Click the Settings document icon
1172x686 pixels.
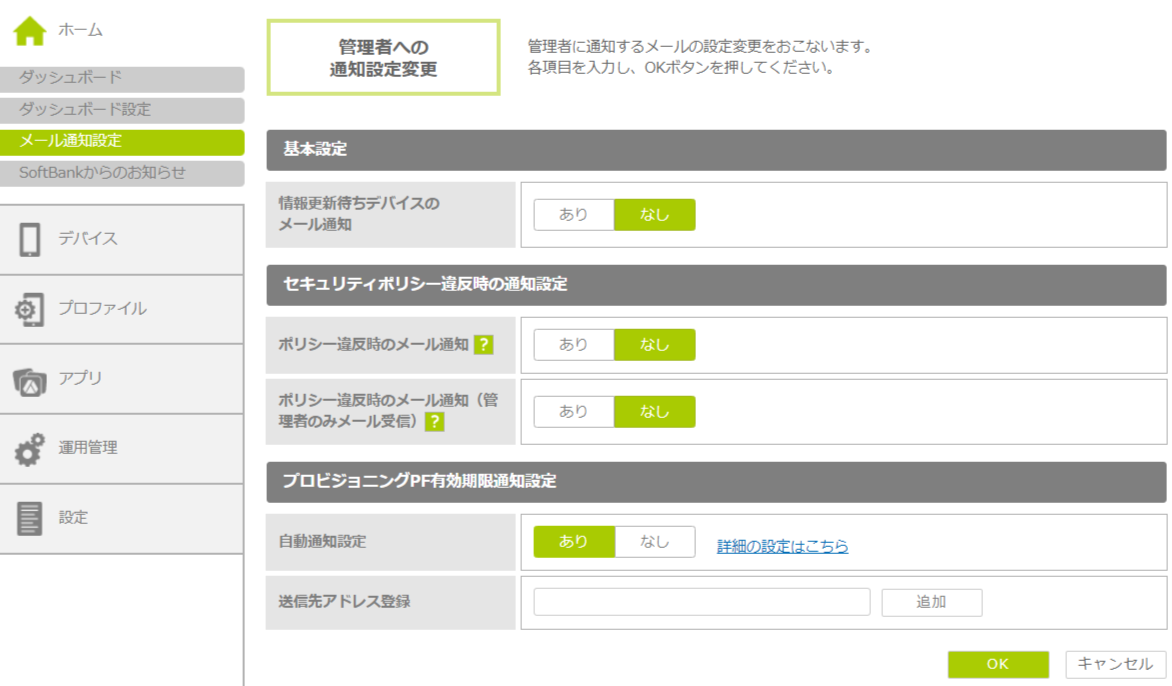point(30,518)
